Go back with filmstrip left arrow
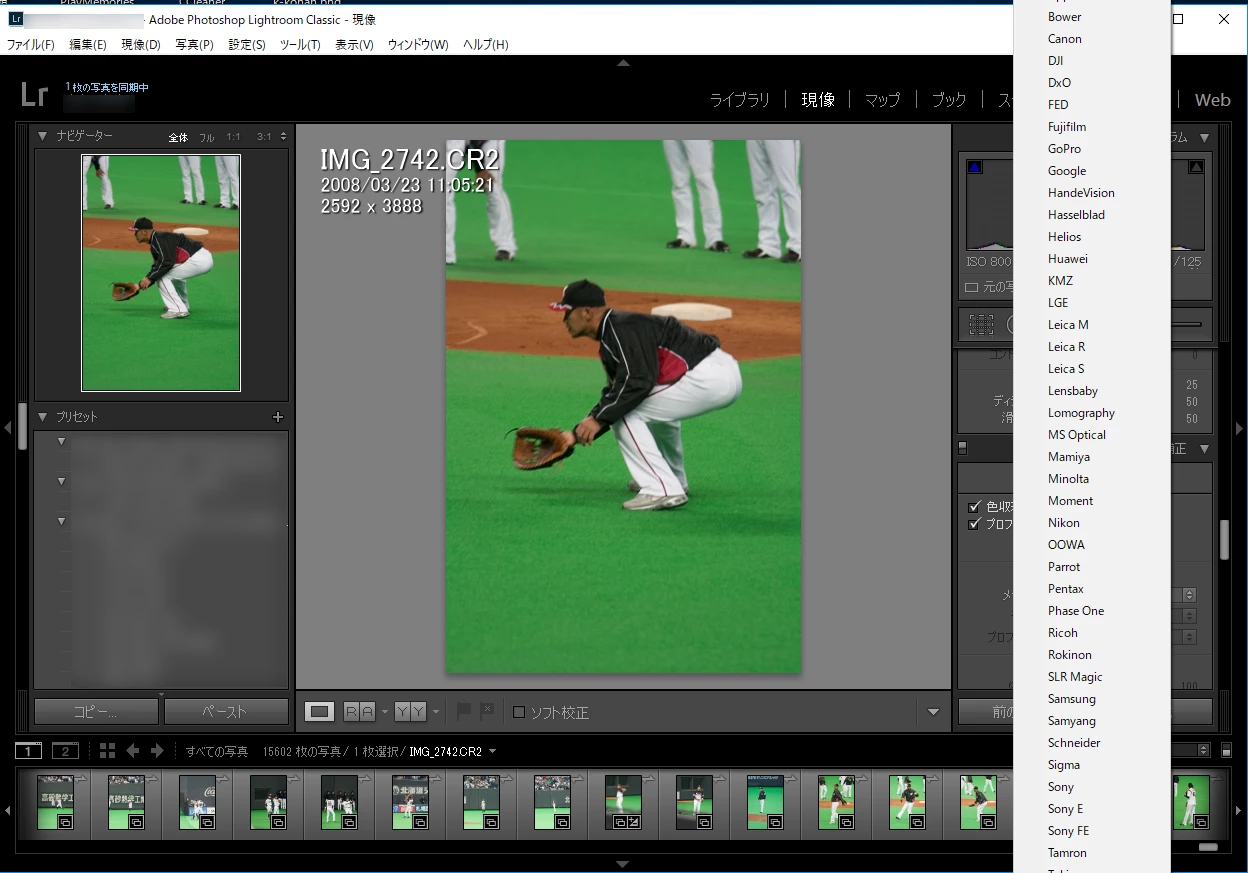The image size is (1248, 873). tap(132, 751)
